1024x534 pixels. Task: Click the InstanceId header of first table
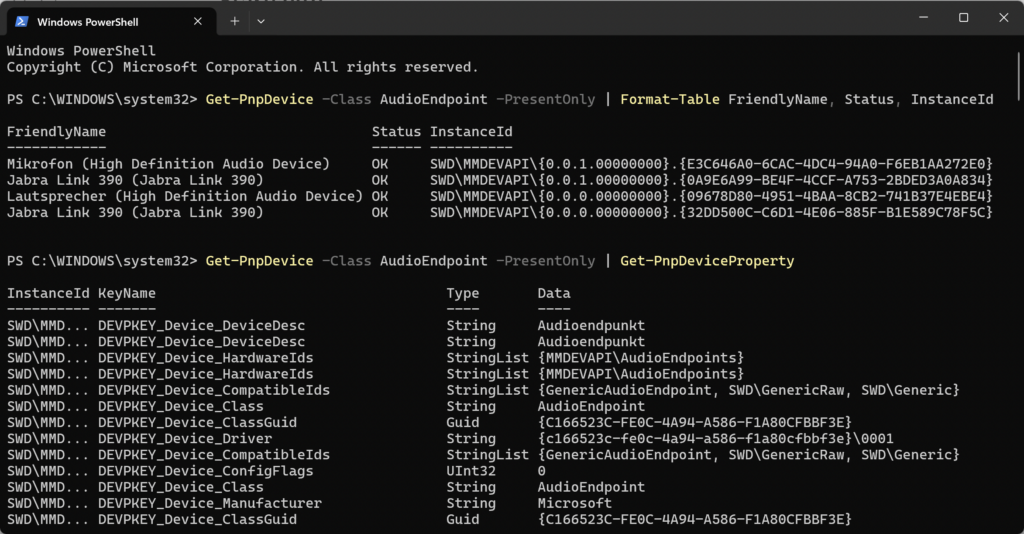[x=471, y=132]
